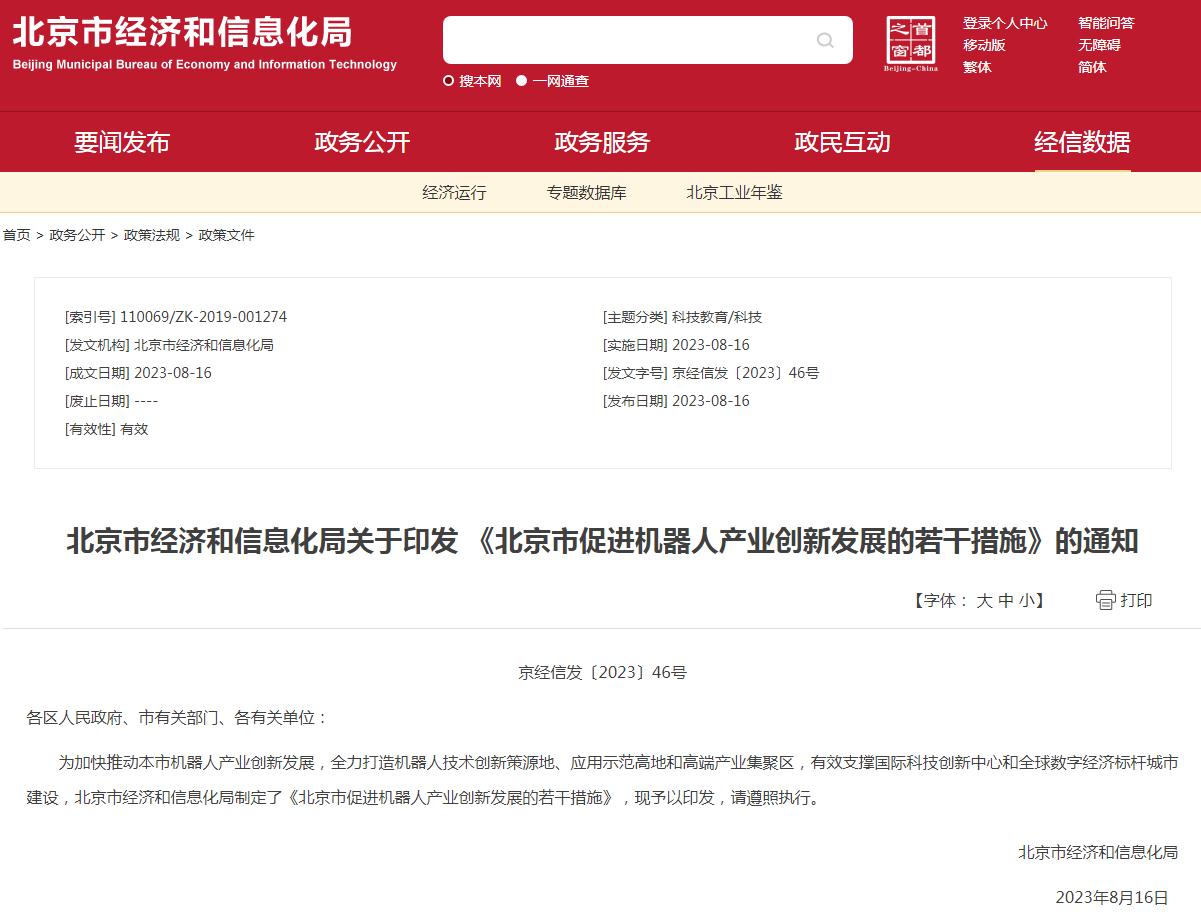Open the 智能问答 link

(x=1106, y=23)
